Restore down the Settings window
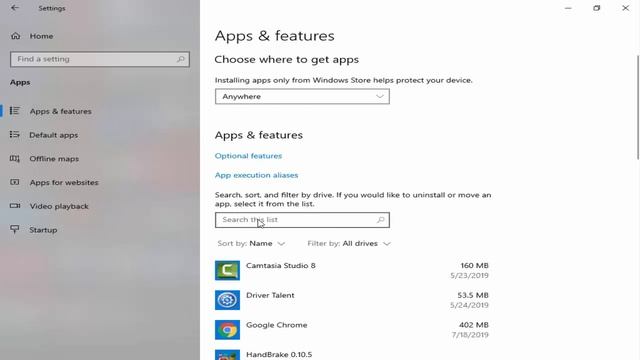640x360 pixels. click(597, 8)
